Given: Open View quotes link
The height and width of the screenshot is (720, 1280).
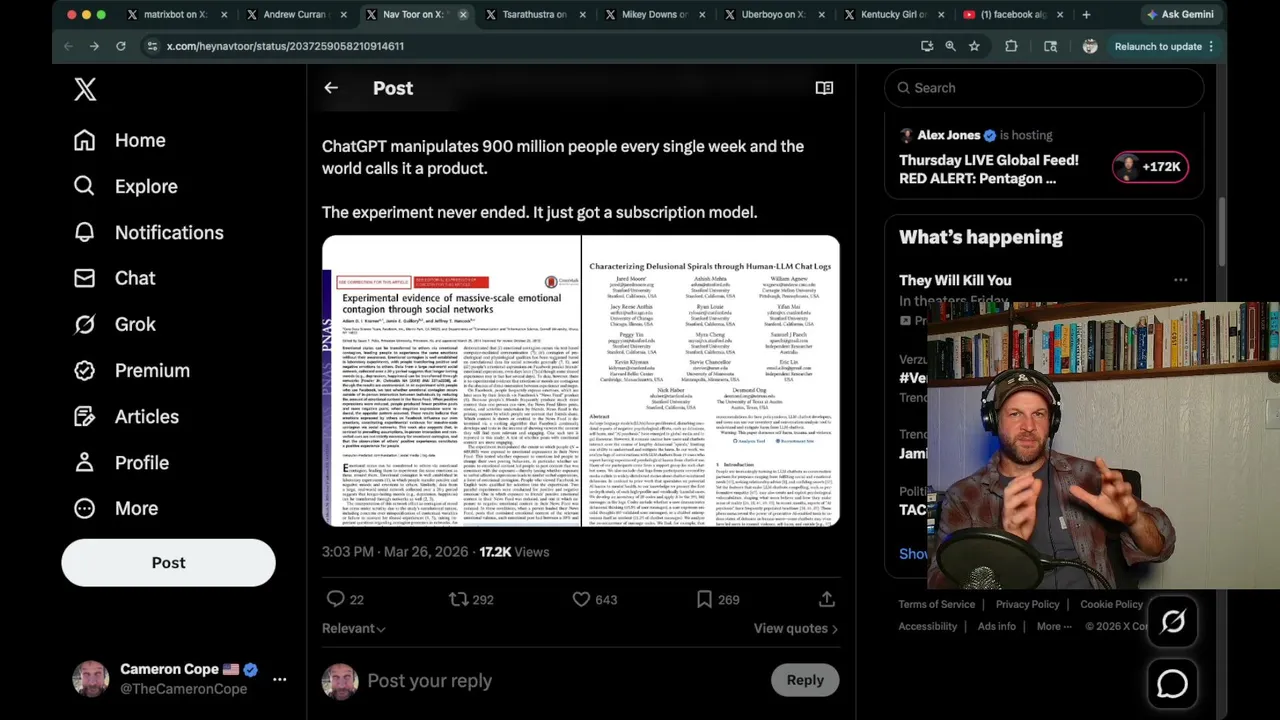Looking at the screenshot, I should click(x=796, y=628).
